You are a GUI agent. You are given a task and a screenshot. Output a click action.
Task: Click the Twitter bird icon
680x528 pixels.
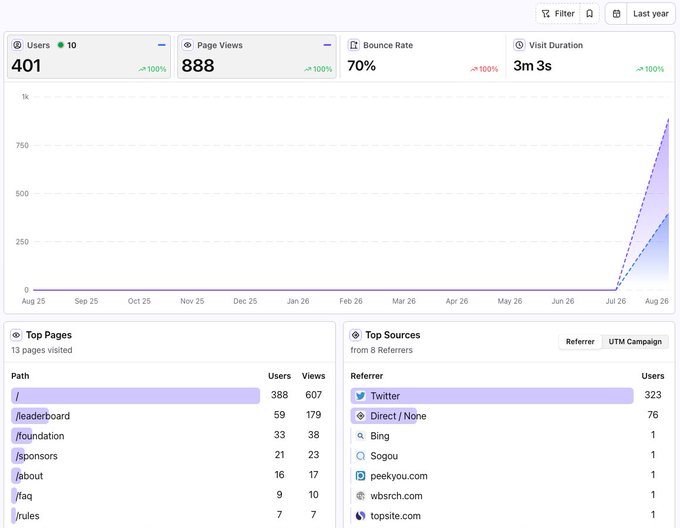click(x=360, y=396)
